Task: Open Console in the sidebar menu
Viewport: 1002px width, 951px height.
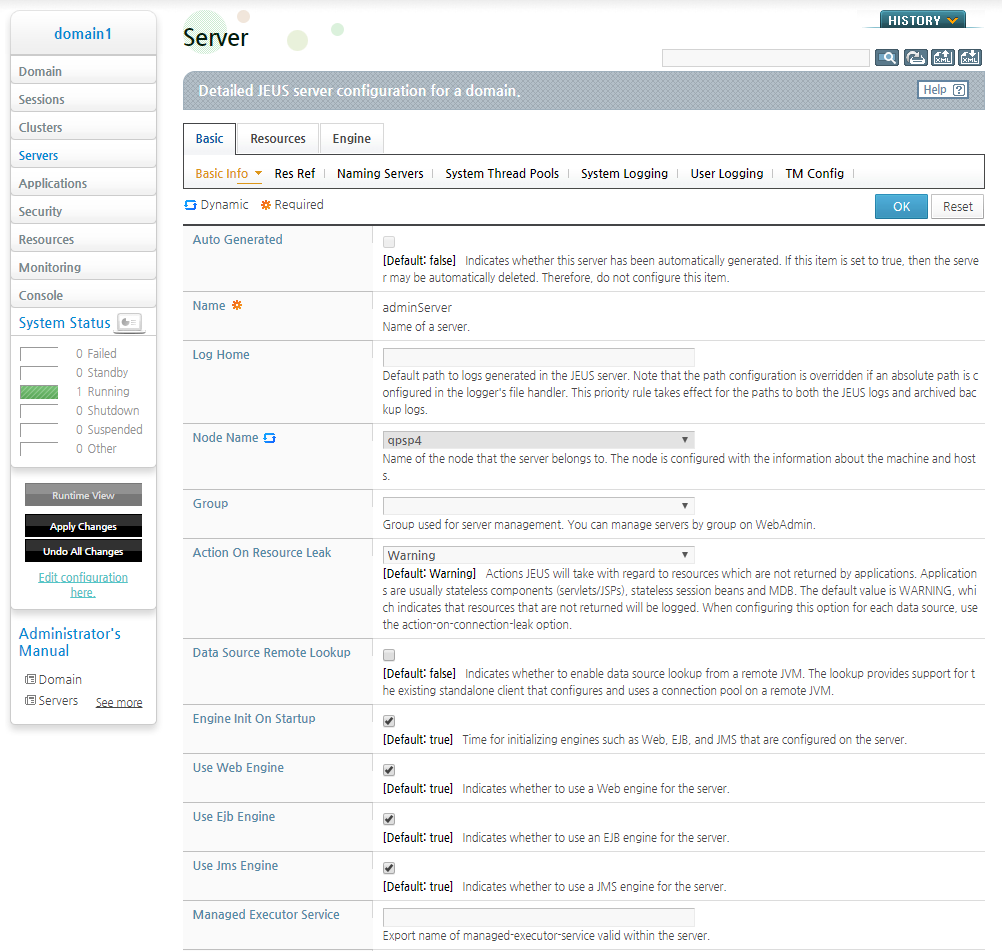Action: click(x=83, y=295)
